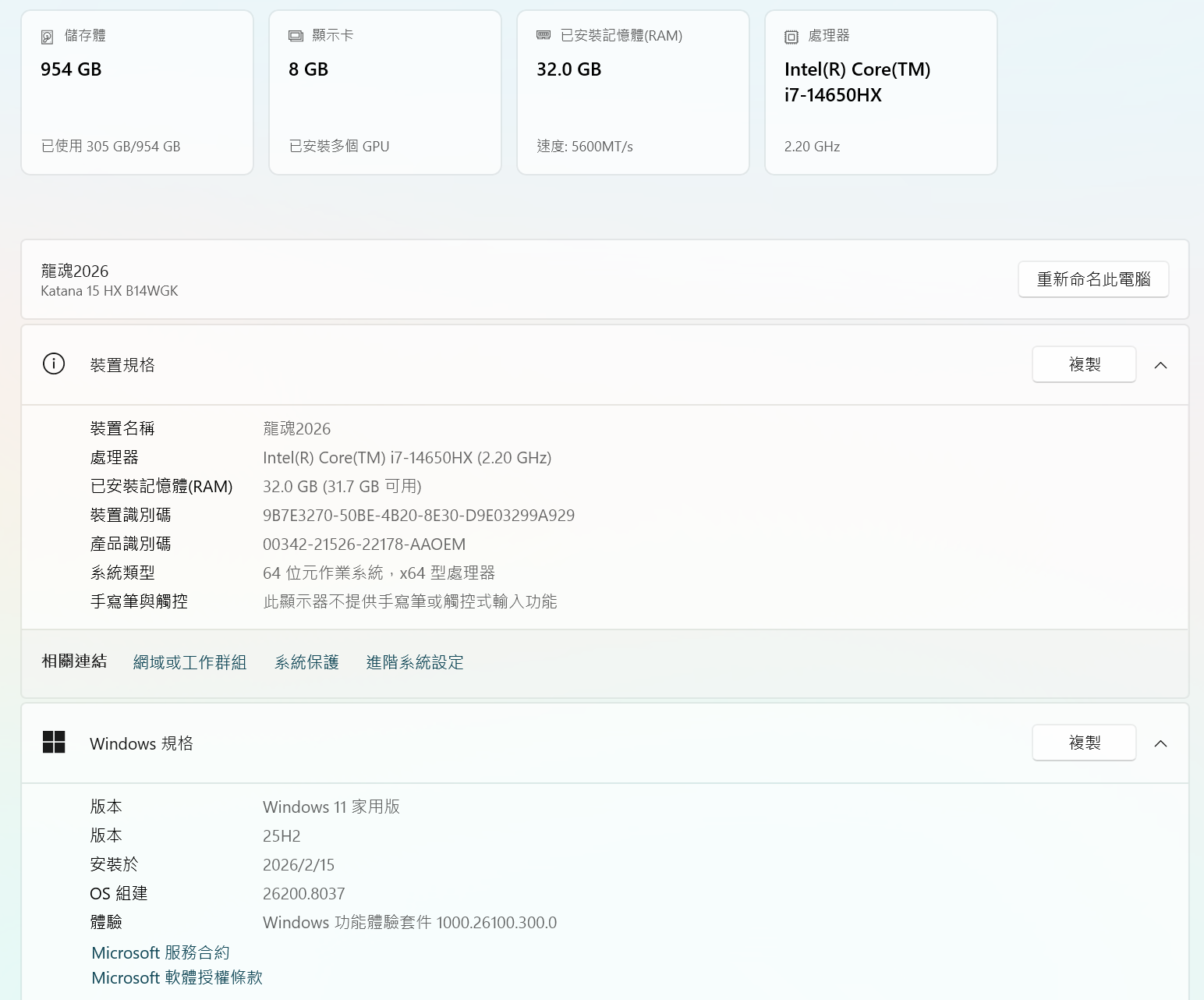Collapse the Windows specifications section
Screen dimensions: 1204x1000
tap(1160, 743)
